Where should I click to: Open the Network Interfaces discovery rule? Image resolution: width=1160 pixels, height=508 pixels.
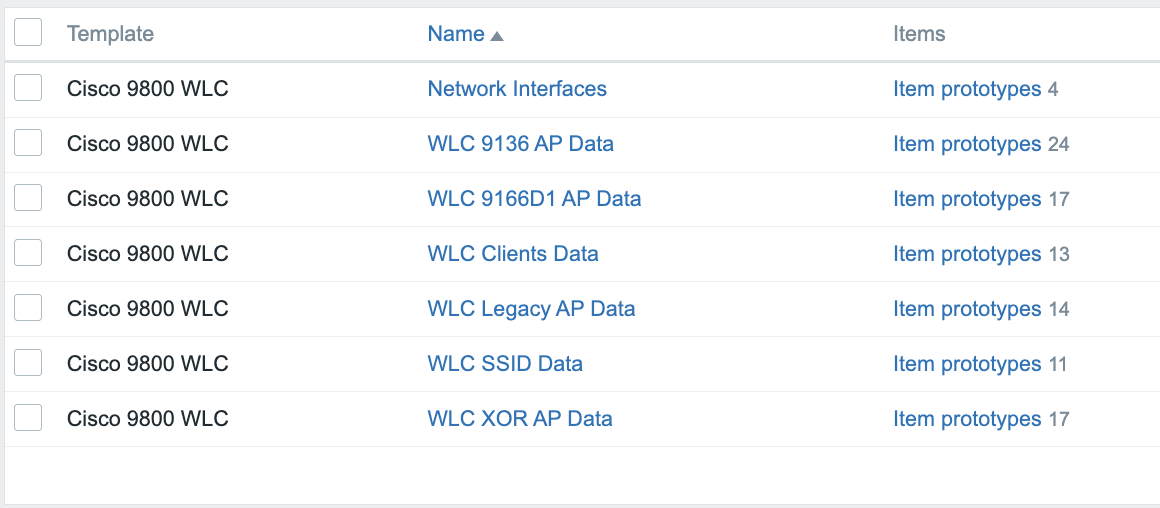[517, 89]
